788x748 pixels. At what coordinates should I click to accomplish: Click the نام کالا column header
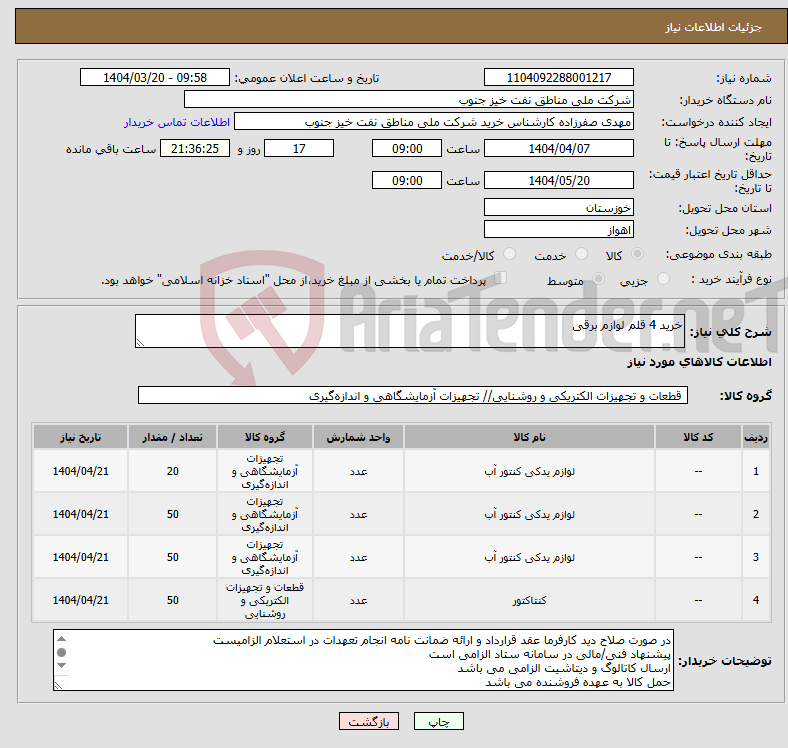click(529, 437)
